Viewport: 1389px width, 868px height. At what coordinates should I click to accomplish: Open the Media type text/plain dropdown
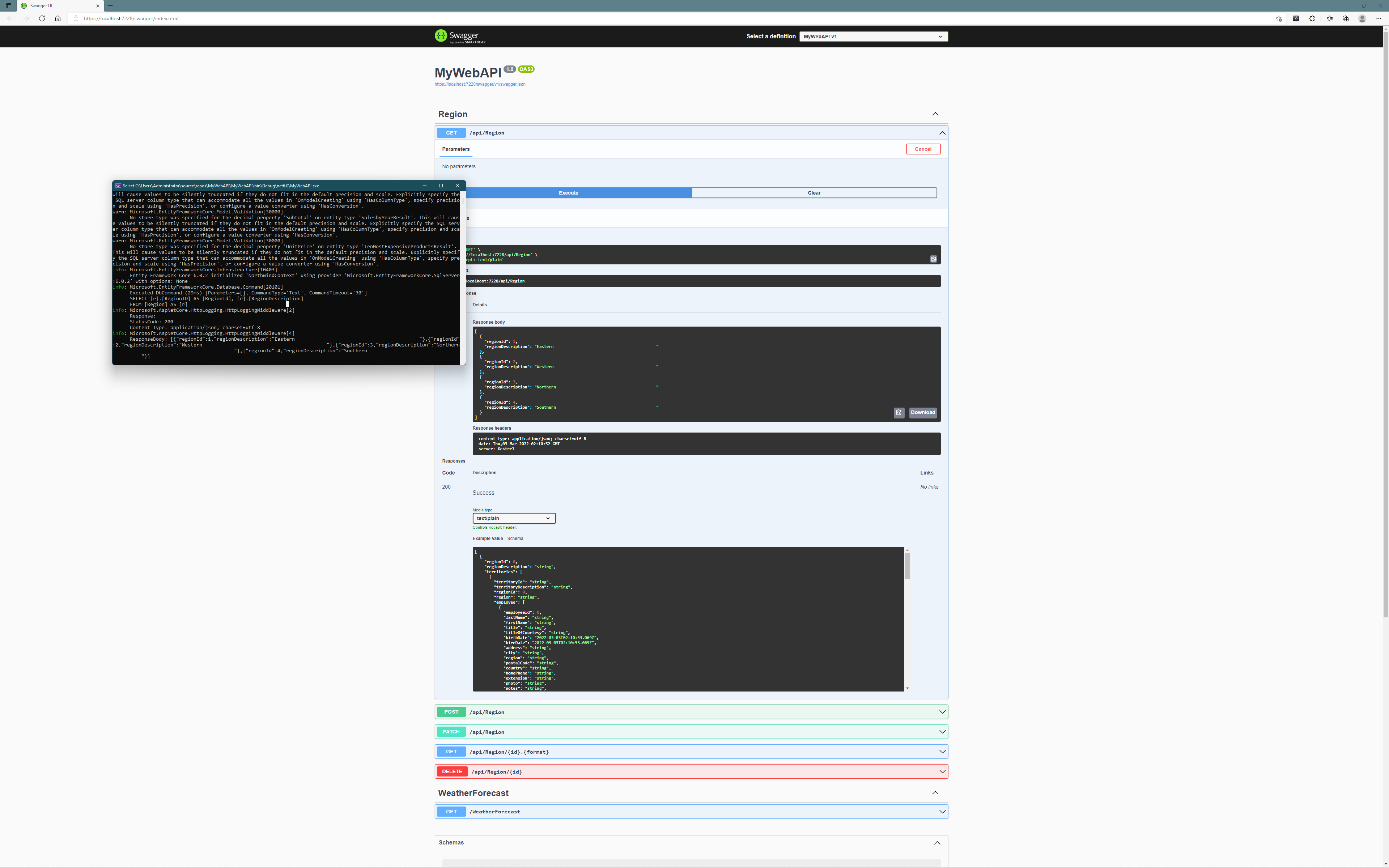(x=514, y=518)
